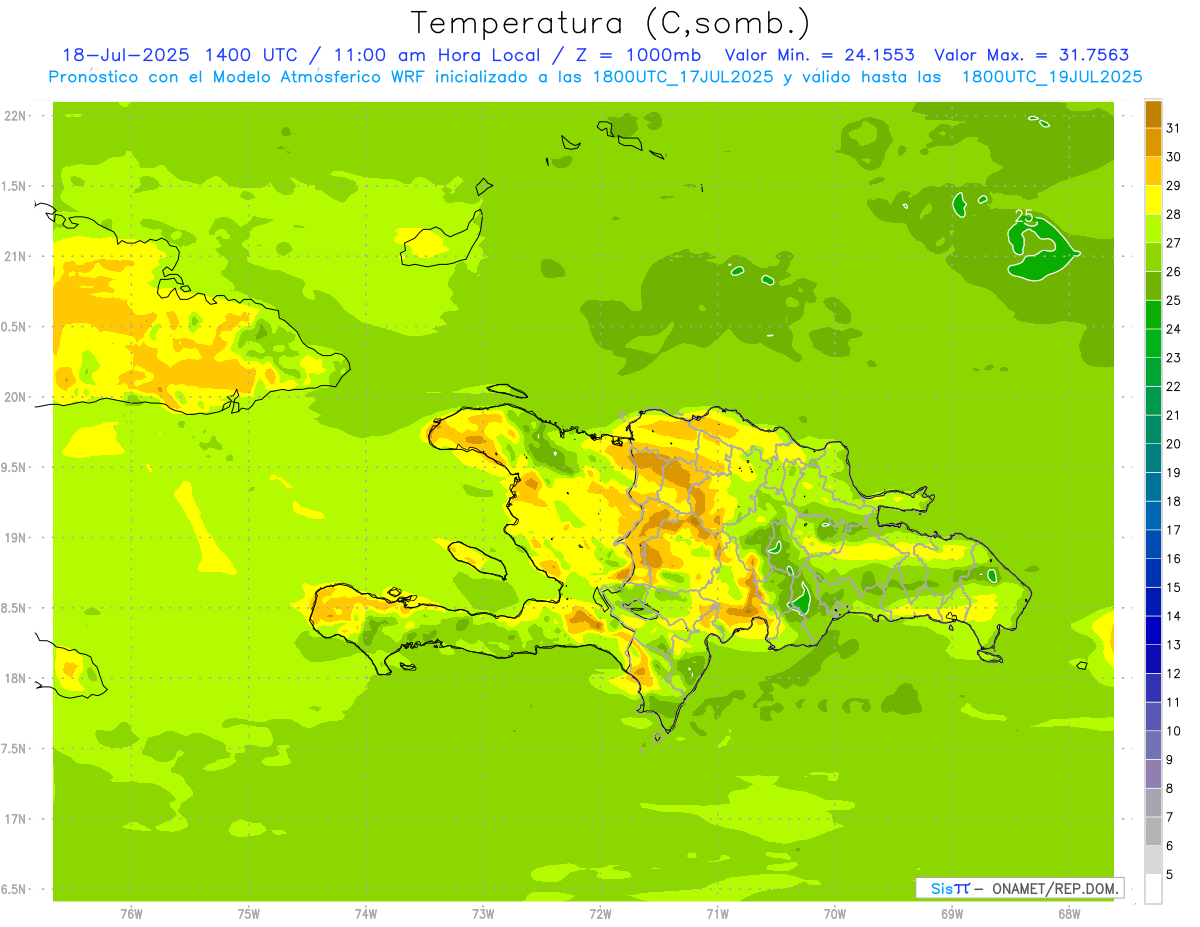Image resolution: width=1200 pixels, height=927 pixels.
Task: Click the "17N" latitude axis label
Action: (x=15, y=819)
